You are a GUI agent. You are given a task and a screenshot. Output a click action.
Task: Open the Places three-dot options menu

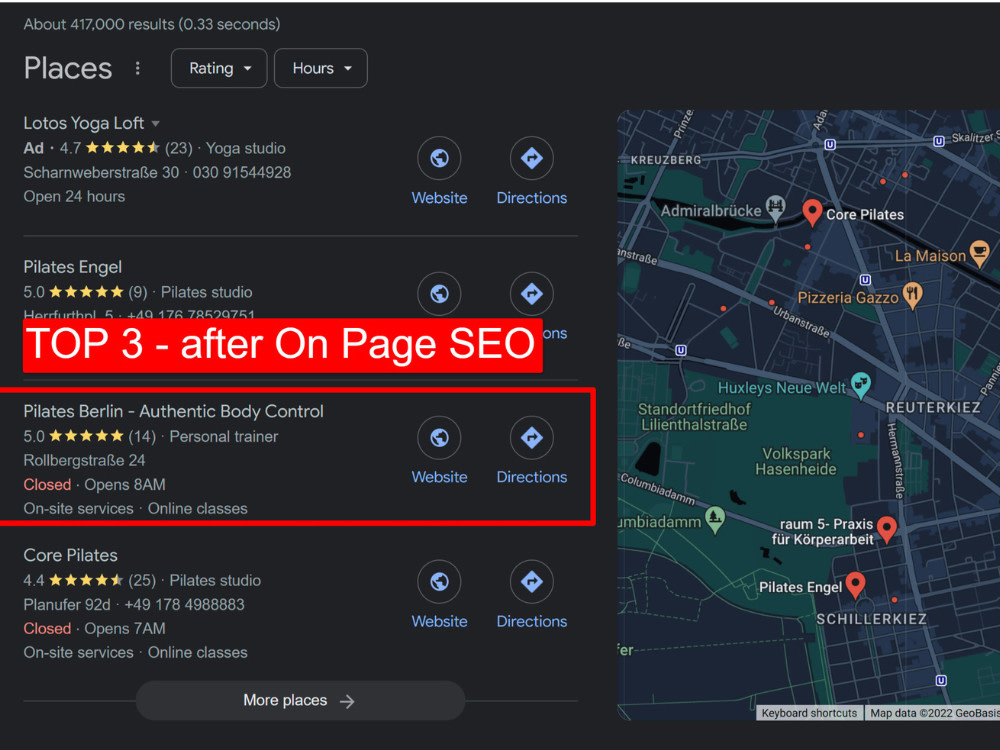[x=138, y=68]
